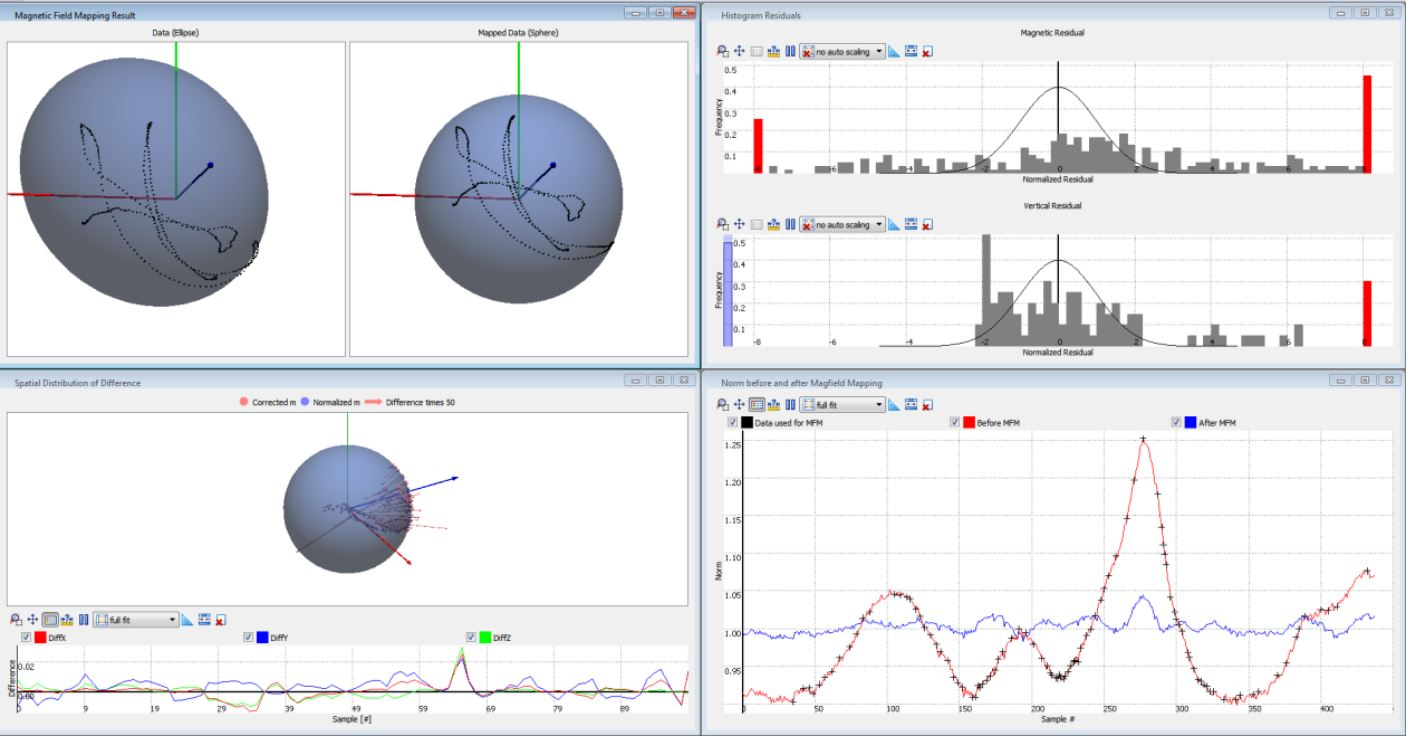Expand the full fit dropdown on Norm plot
Viewport: 1407px width, 737px height.
point(879,407)
